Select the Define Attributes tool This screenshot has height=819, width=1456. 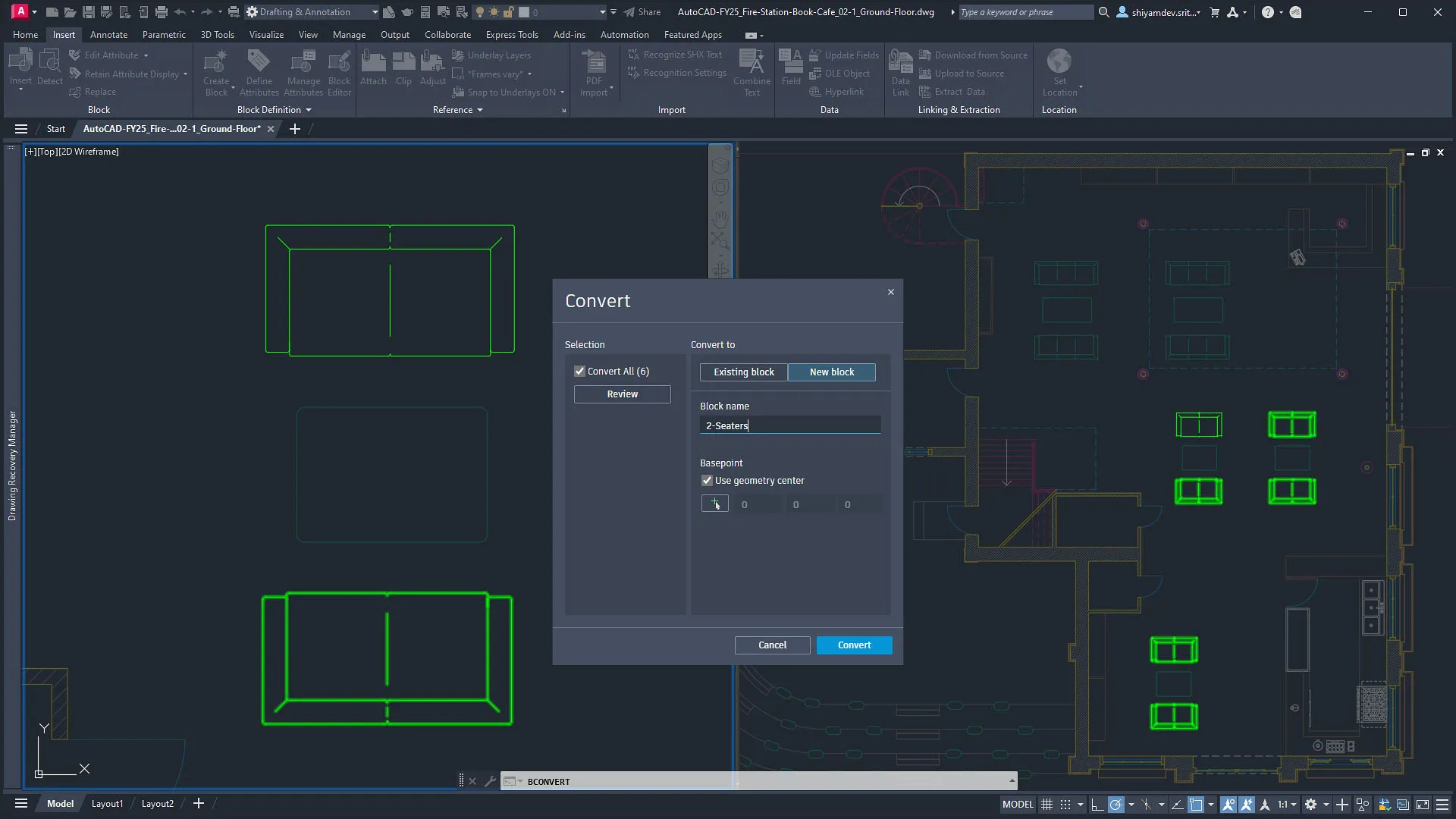pyautogui.click(x=259, y=72)
